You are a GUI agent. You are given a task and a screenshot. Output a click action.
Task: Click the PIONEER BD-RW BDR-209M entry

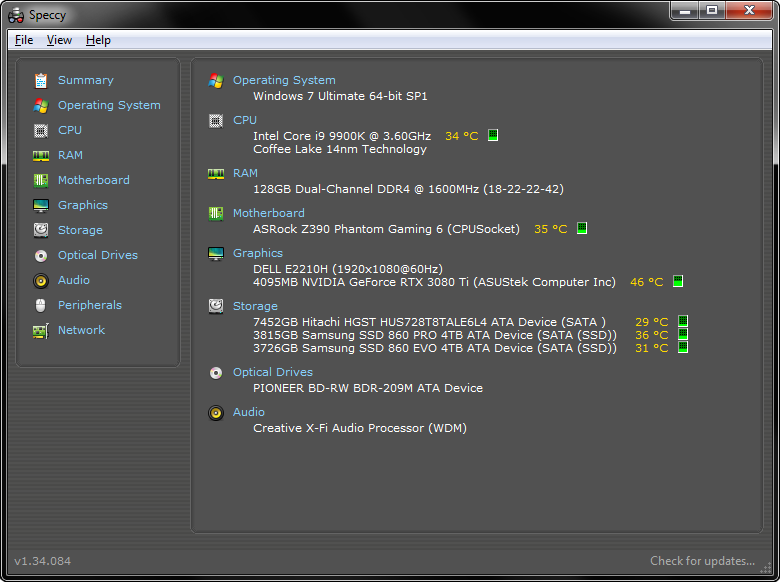click(368, 388)
